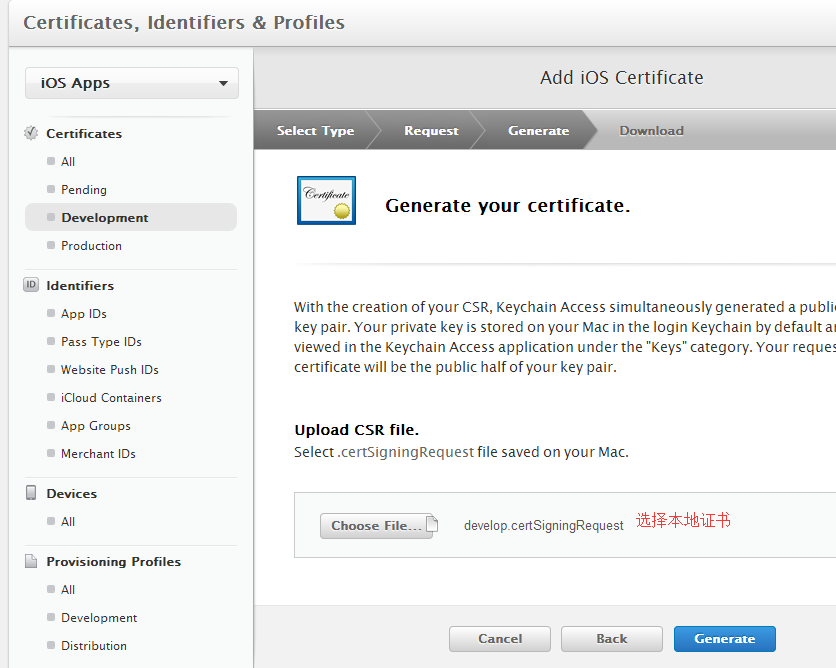Select the Development certificates item
The width and height of the screenshot is (836, 668).
(104, 217)
